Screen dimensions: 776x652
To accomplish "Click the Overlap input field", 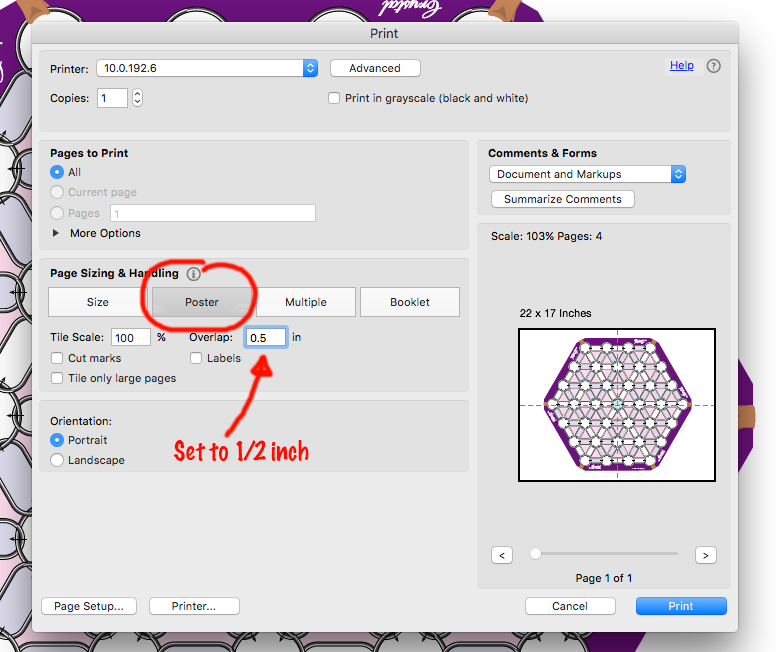I will [x=267, y=338].
